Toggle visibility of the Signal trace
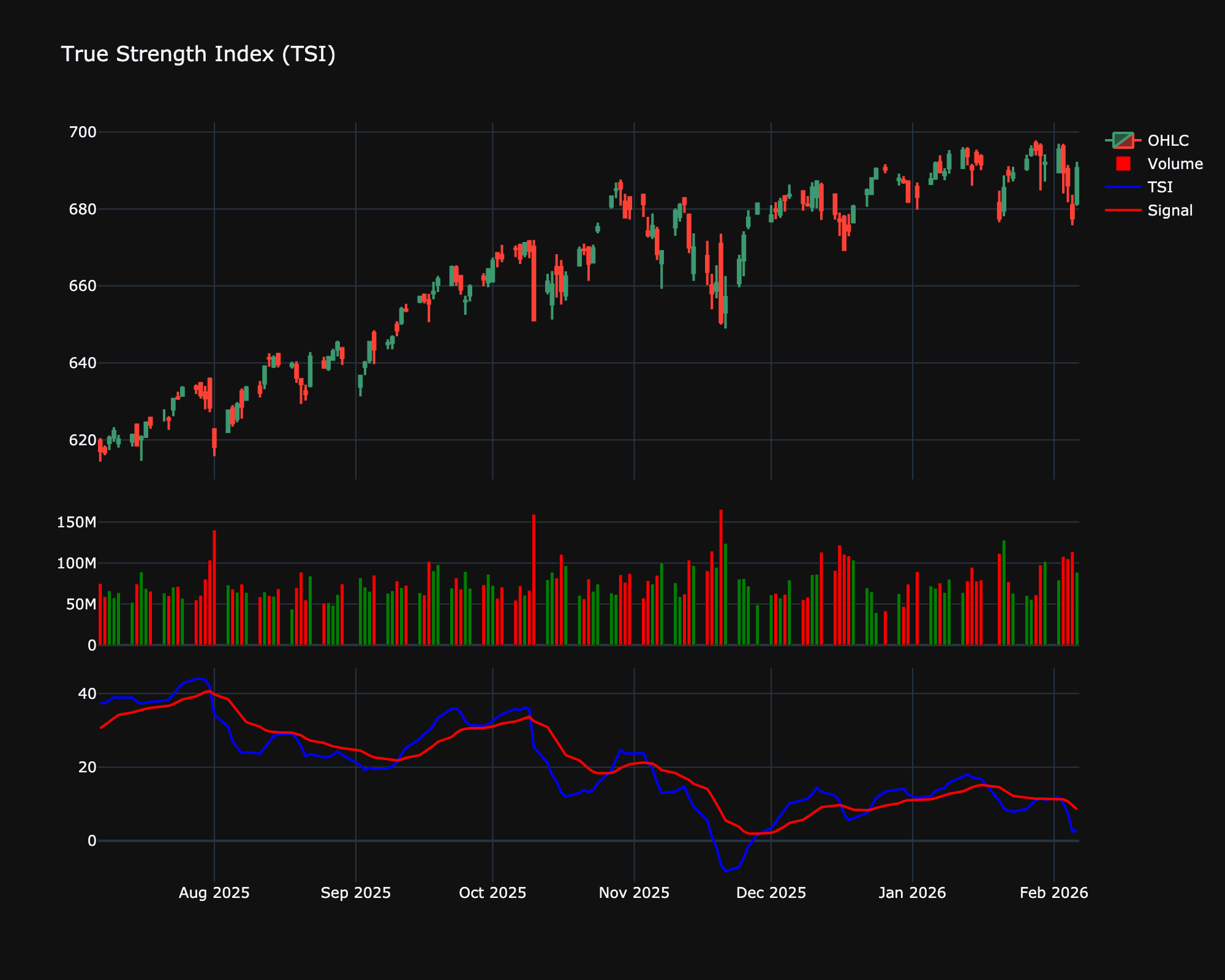This screenshot has height=980, width=1225. pyautogui.click(x=1170, y=210)
